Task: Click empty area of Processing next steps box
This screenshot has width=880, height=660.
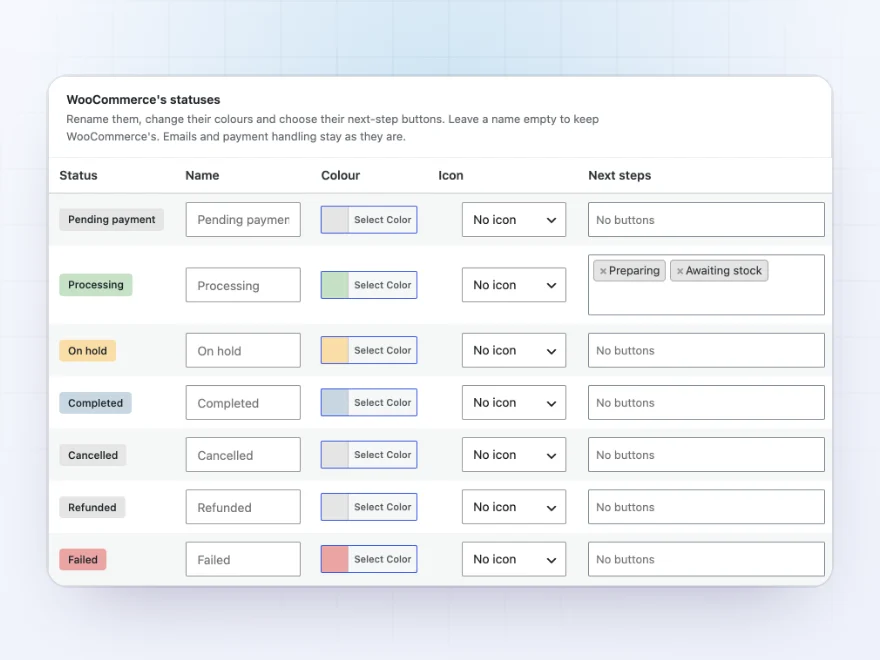Action: [706, 299]
